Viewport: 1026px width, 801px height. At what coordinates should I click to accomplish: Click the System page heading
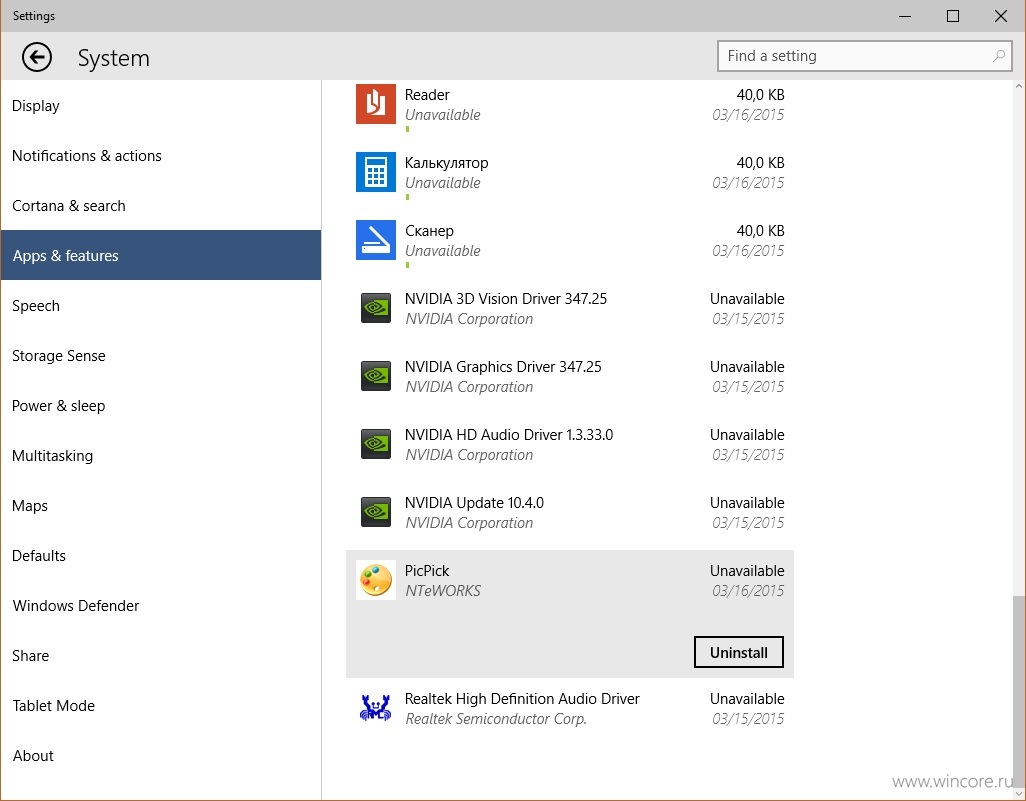(114, 58)
